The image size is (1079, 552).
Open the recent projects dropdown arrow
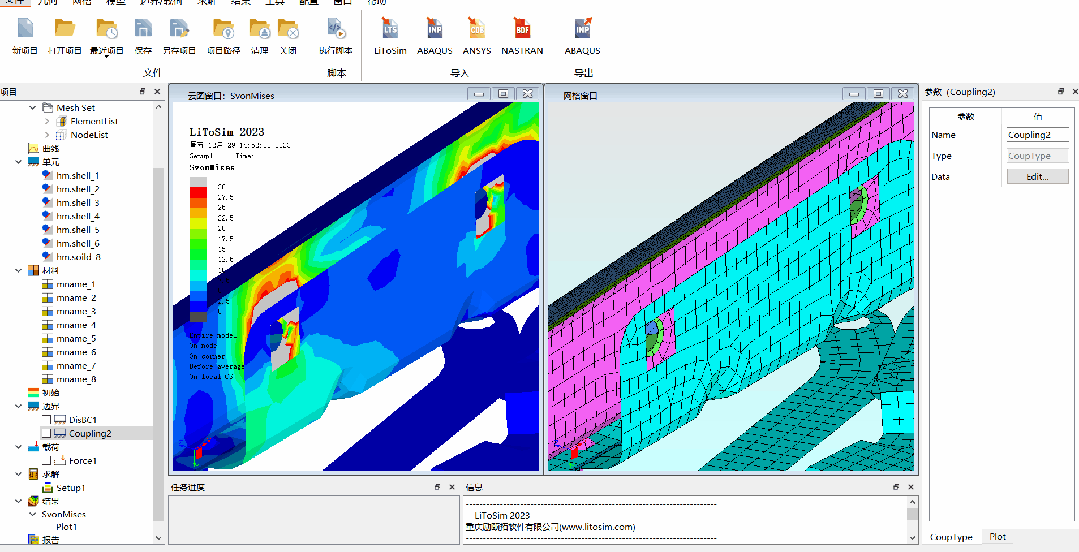107,57
